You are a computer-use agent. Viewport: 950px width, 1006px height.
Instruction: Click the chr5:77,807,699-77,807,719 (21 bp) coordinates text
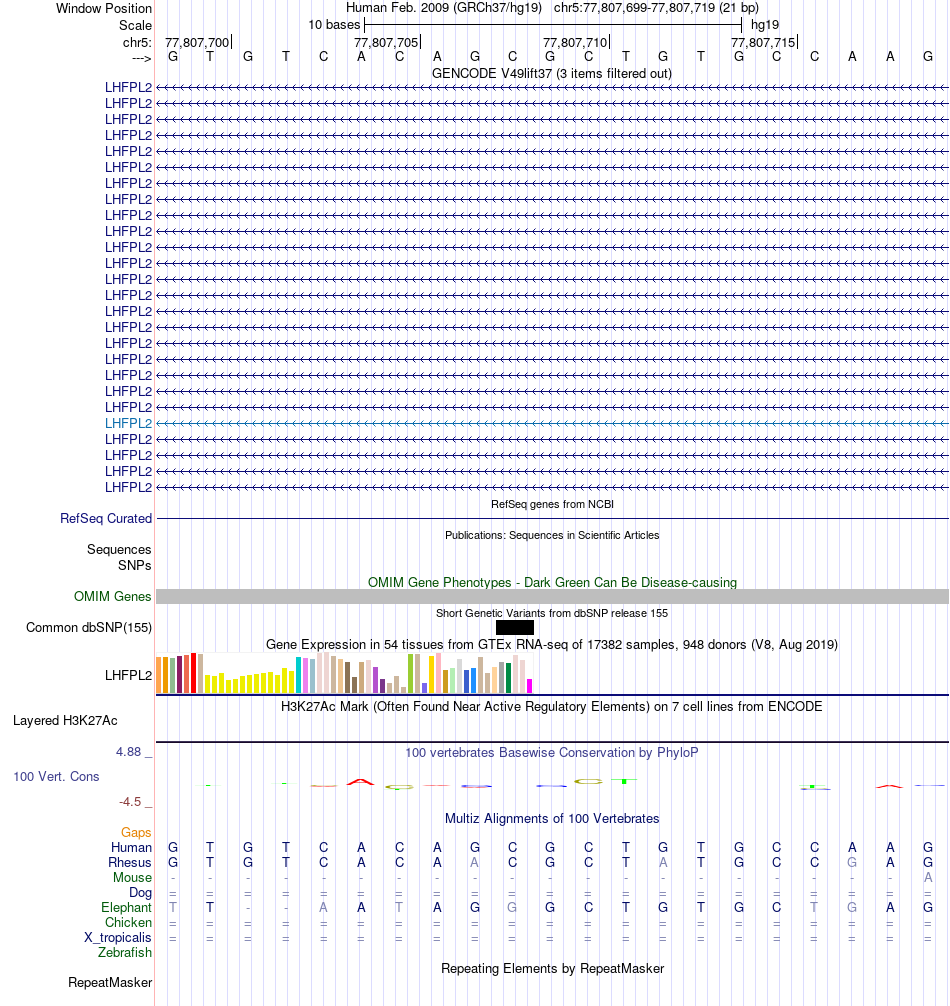[x=656, y=8]
